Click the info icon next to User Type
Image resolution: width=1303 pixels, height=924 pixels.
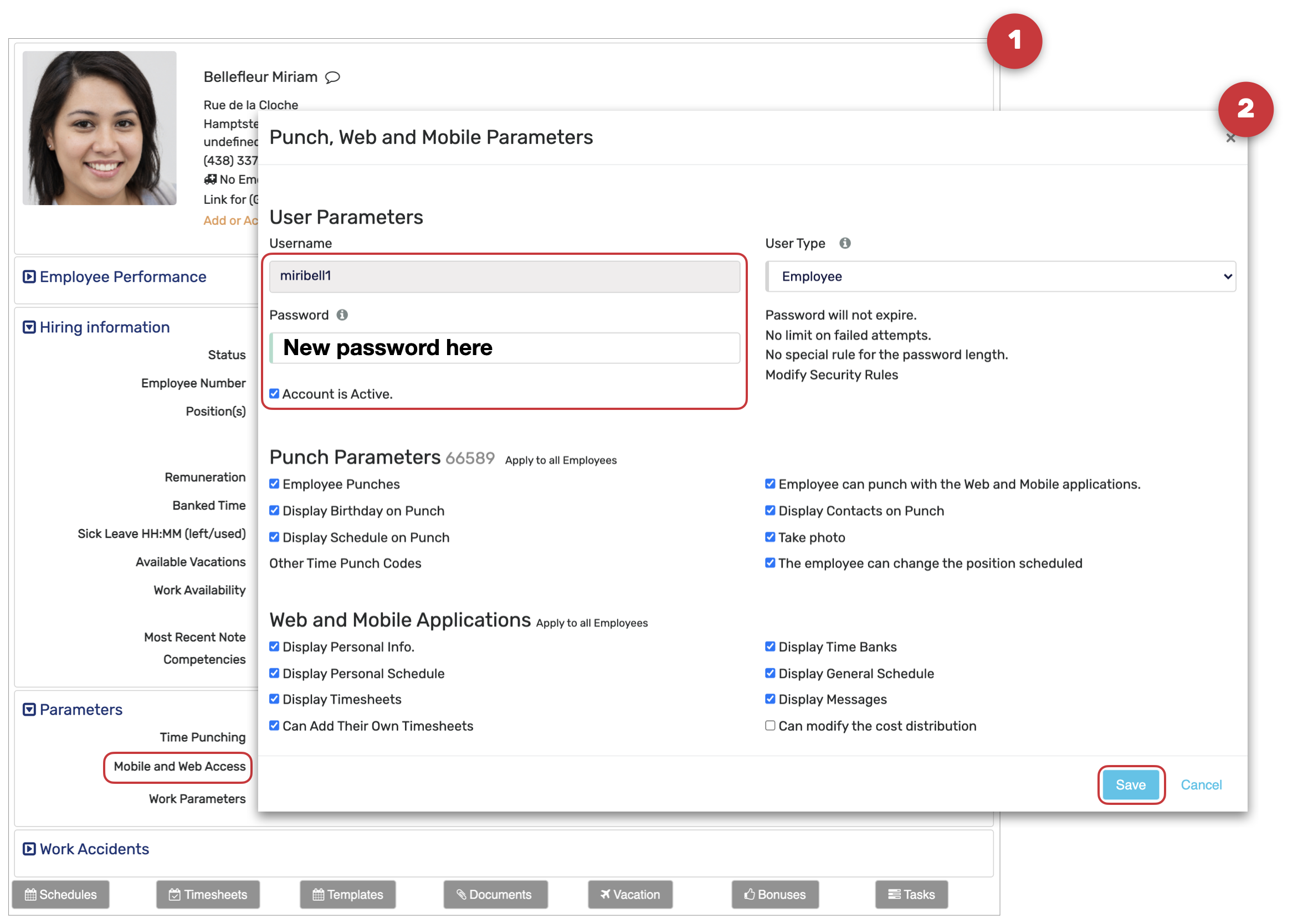point(845,244)
